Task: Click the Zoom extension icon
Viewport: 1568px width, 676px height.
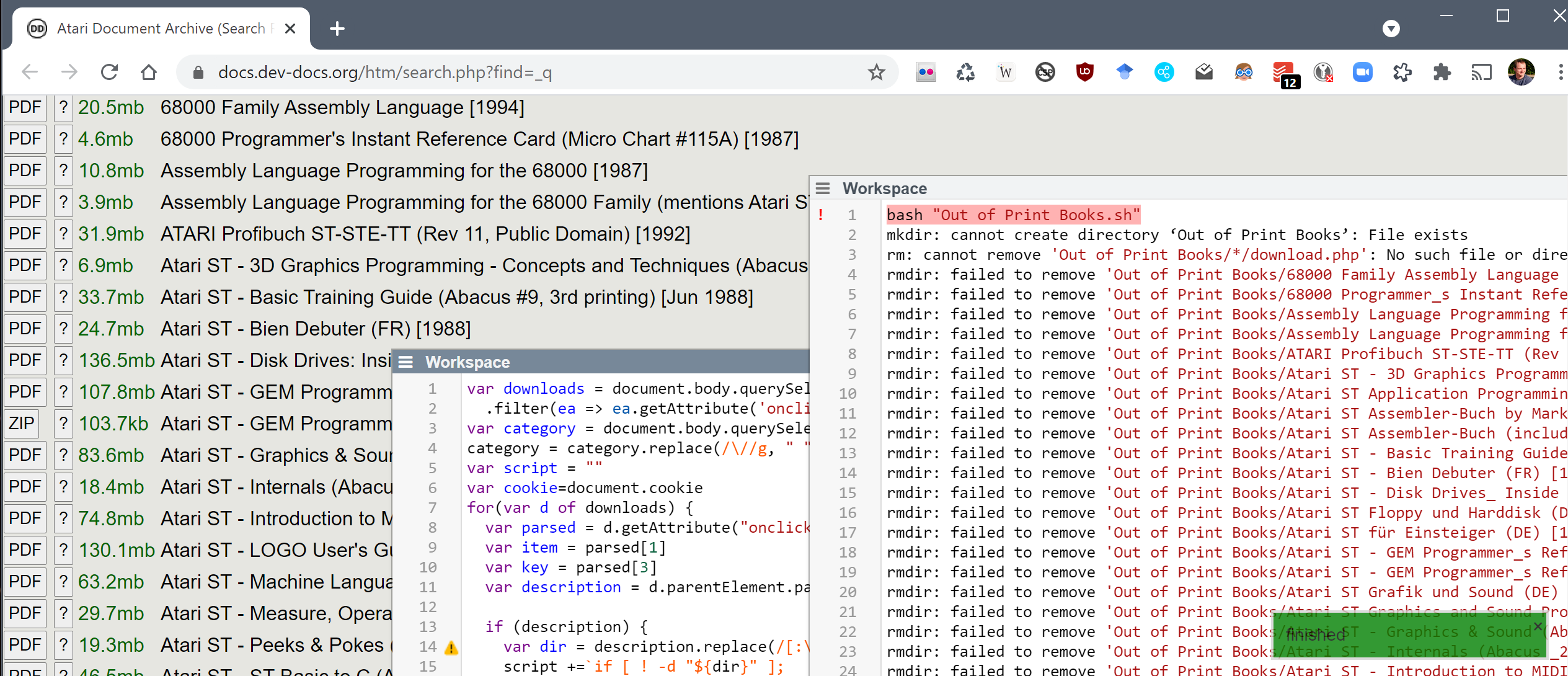Action: (1362, 73)
